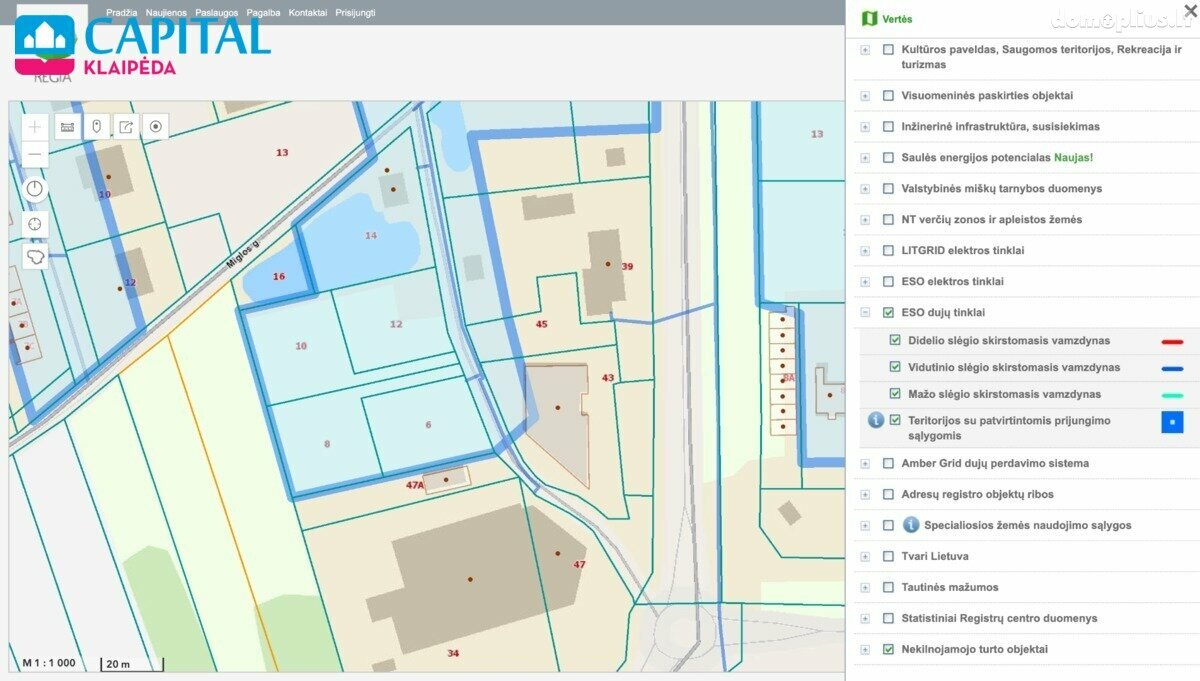The width and height of the screenshot is (1200, 681).
Task: Open Pradžia menu item
Action: 122,12
